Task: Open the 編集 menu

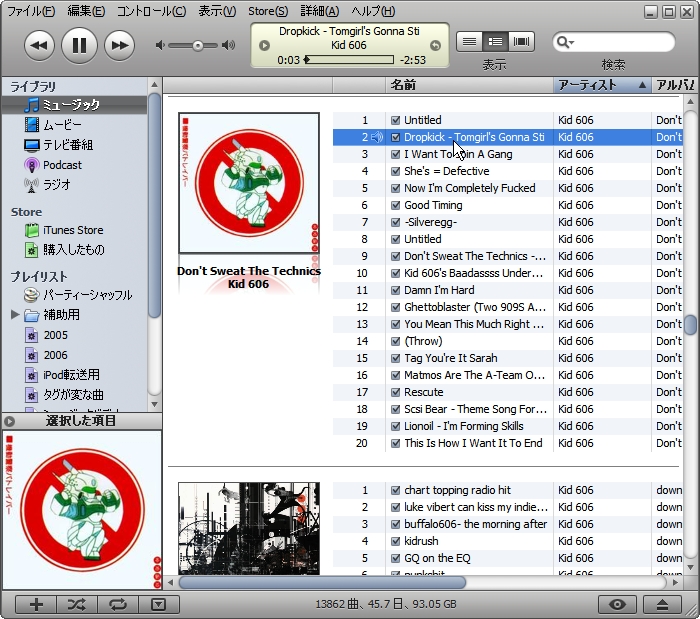Action: tap(86, 11)
